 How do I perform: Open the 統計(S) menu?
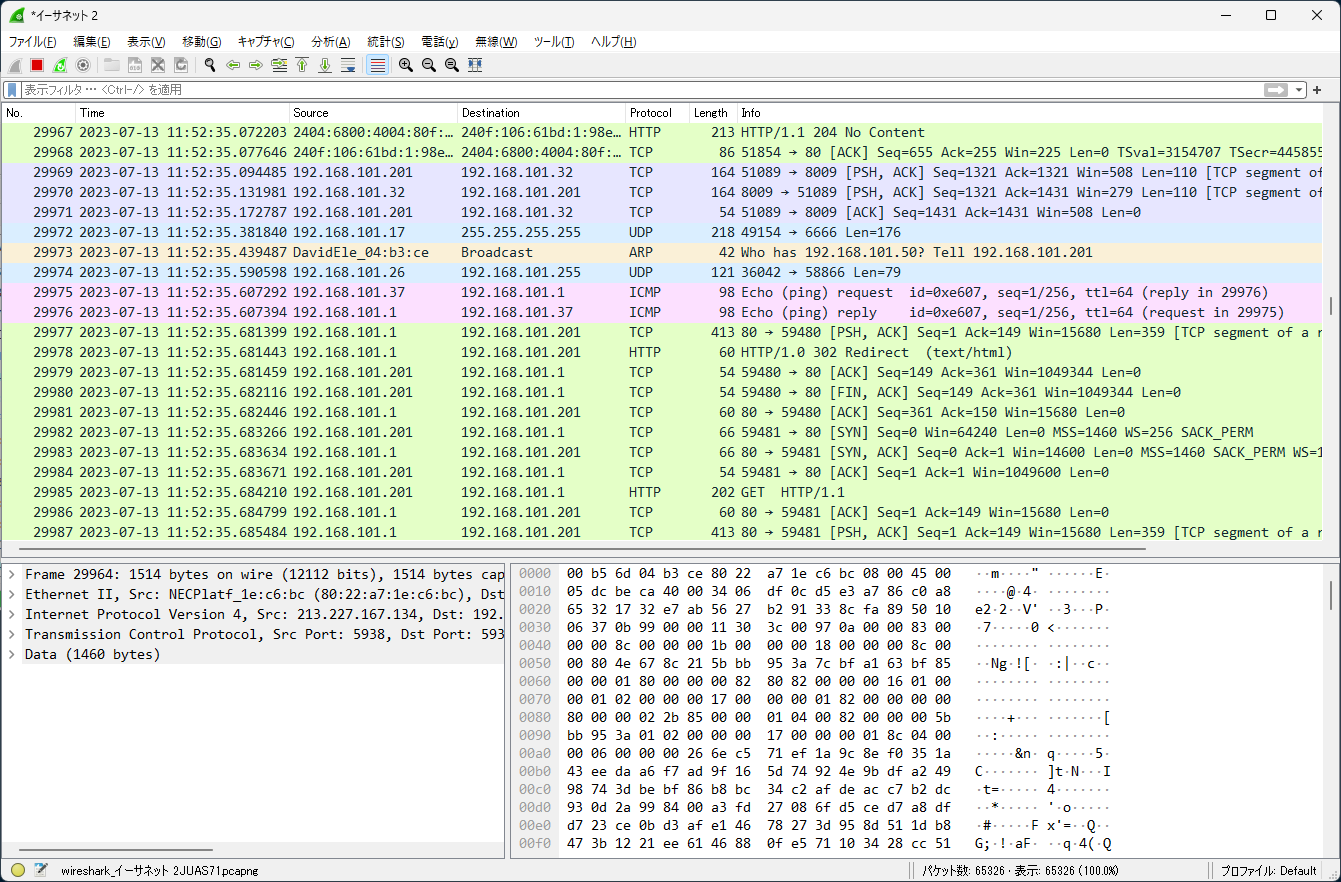(386, 42)
